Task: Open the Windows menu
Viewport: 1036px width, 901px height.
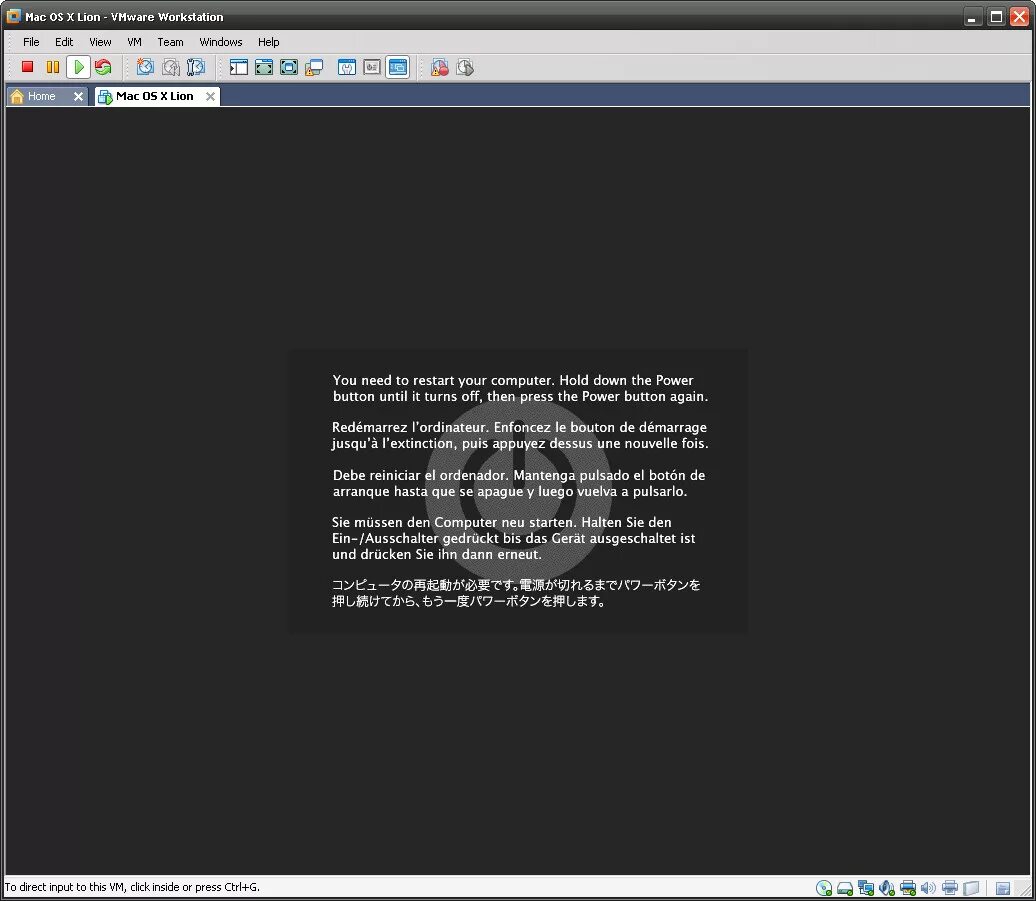Action: tap(221, 42)
